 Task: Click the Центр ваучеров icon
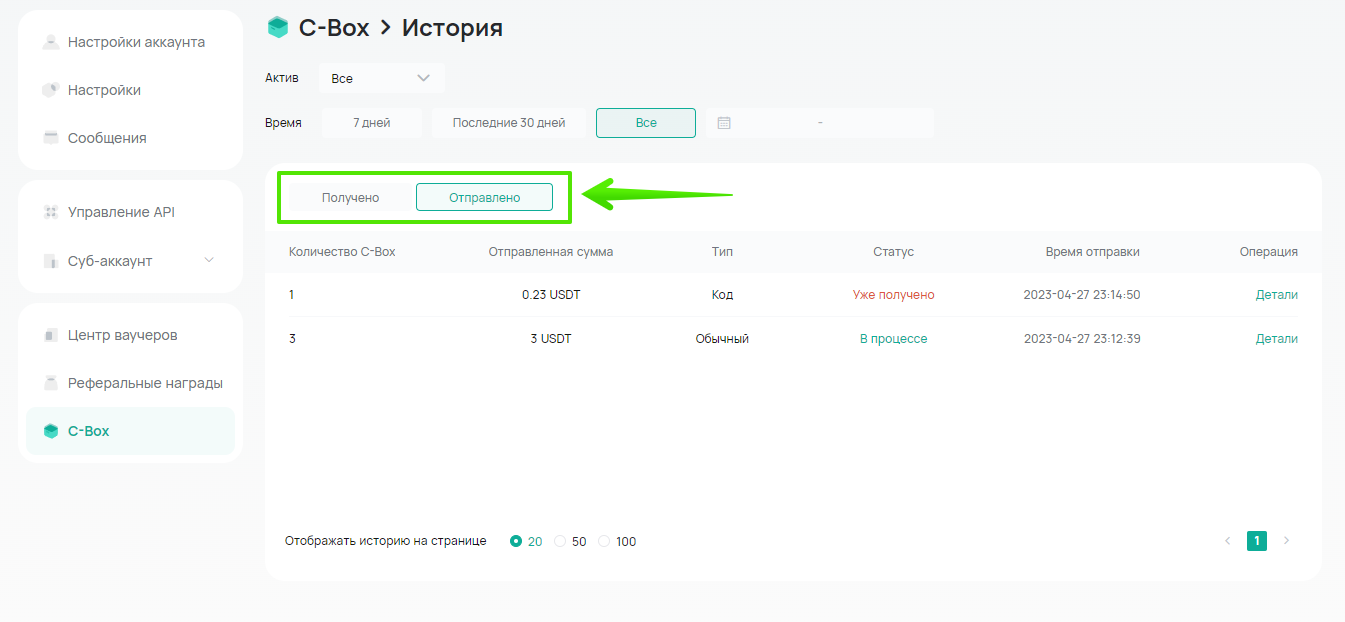coord(51,335)
